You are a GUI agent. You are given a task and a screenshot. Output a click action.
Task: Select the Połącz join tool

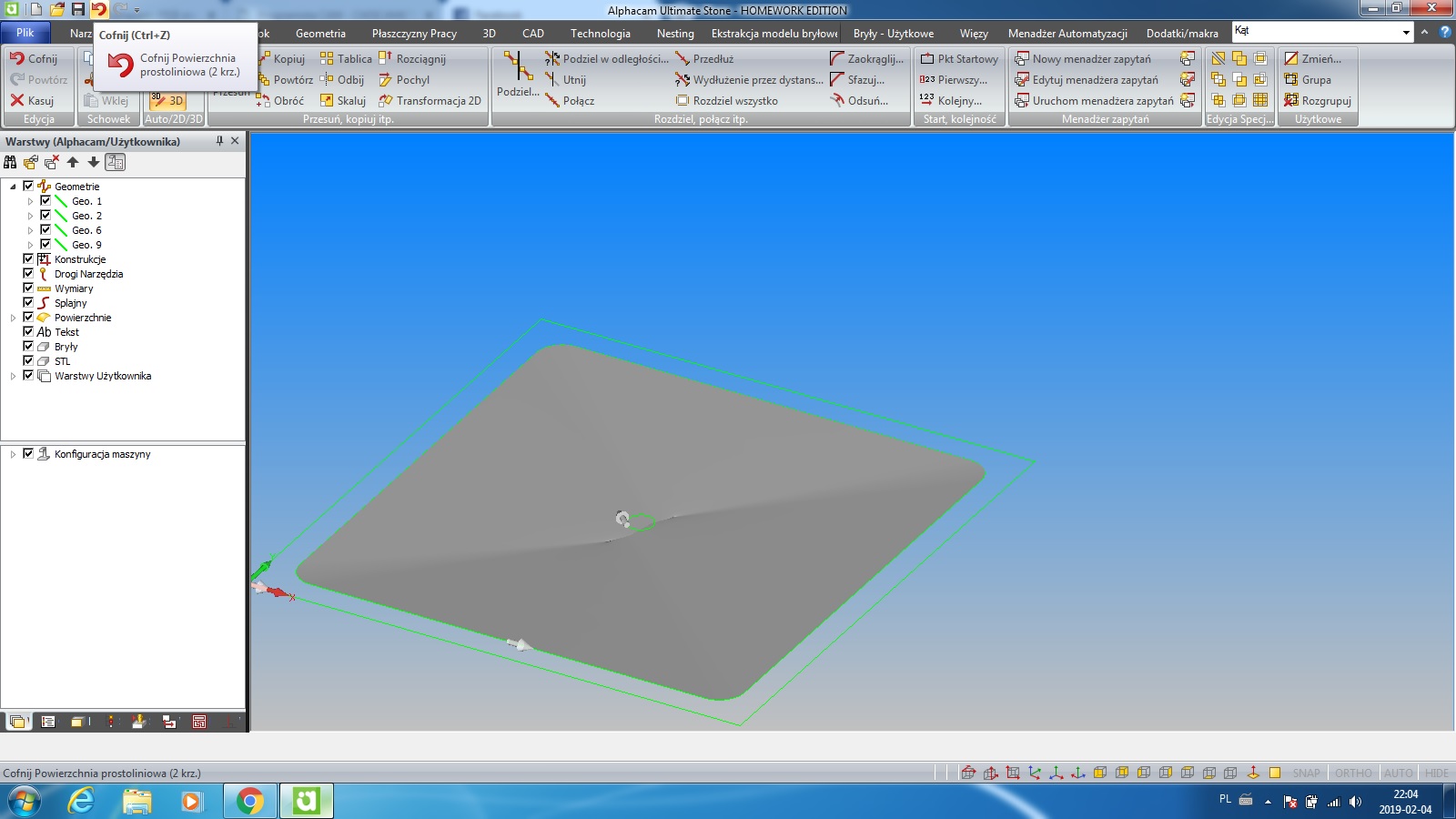pos(570,101)
